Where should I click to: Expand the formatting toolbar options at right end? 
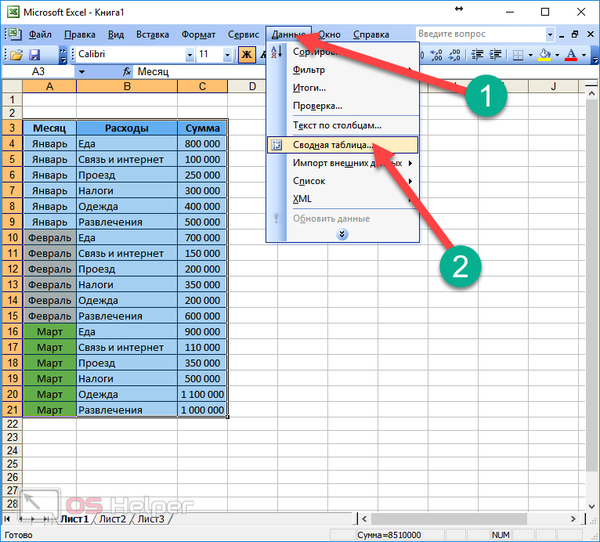595,55
